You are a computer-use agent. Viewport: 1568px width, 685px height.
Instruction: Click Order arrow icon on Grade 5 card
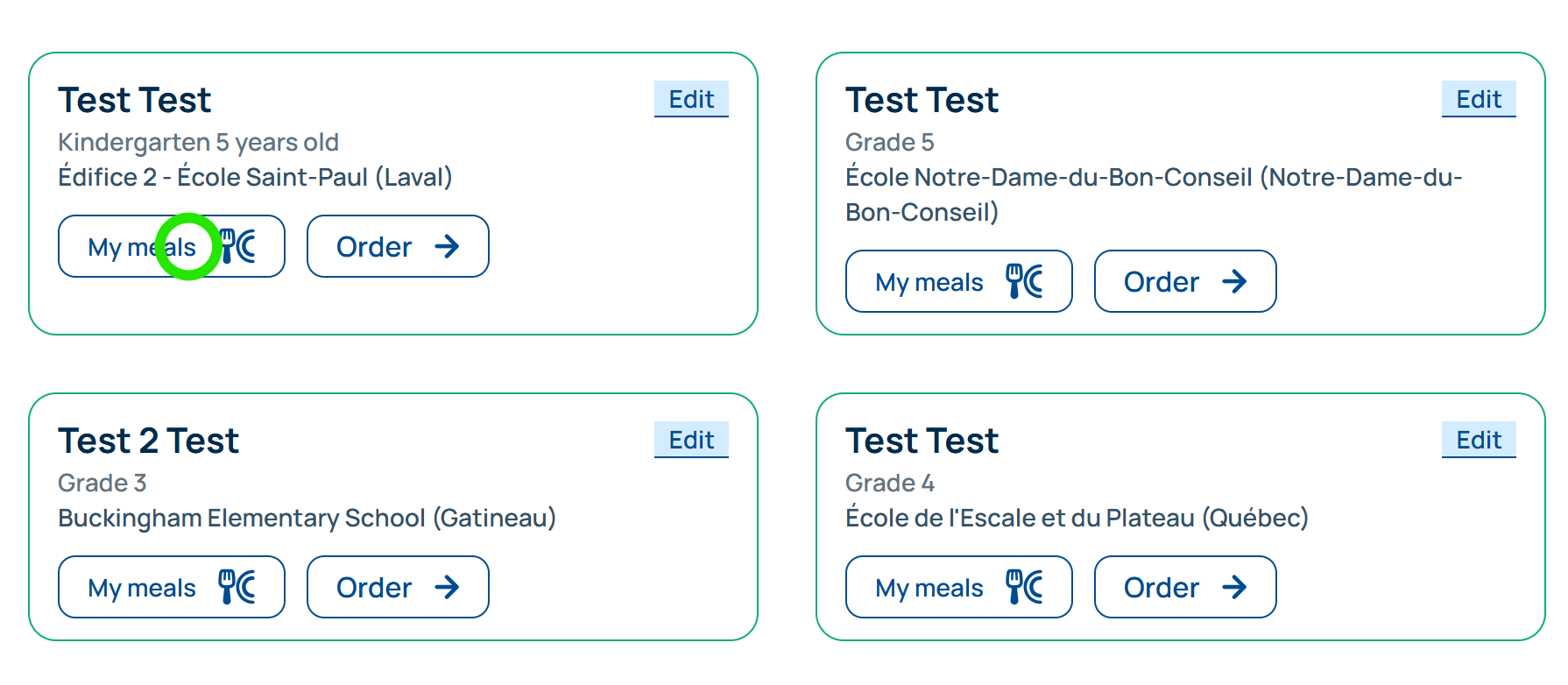pos(1234,281)
